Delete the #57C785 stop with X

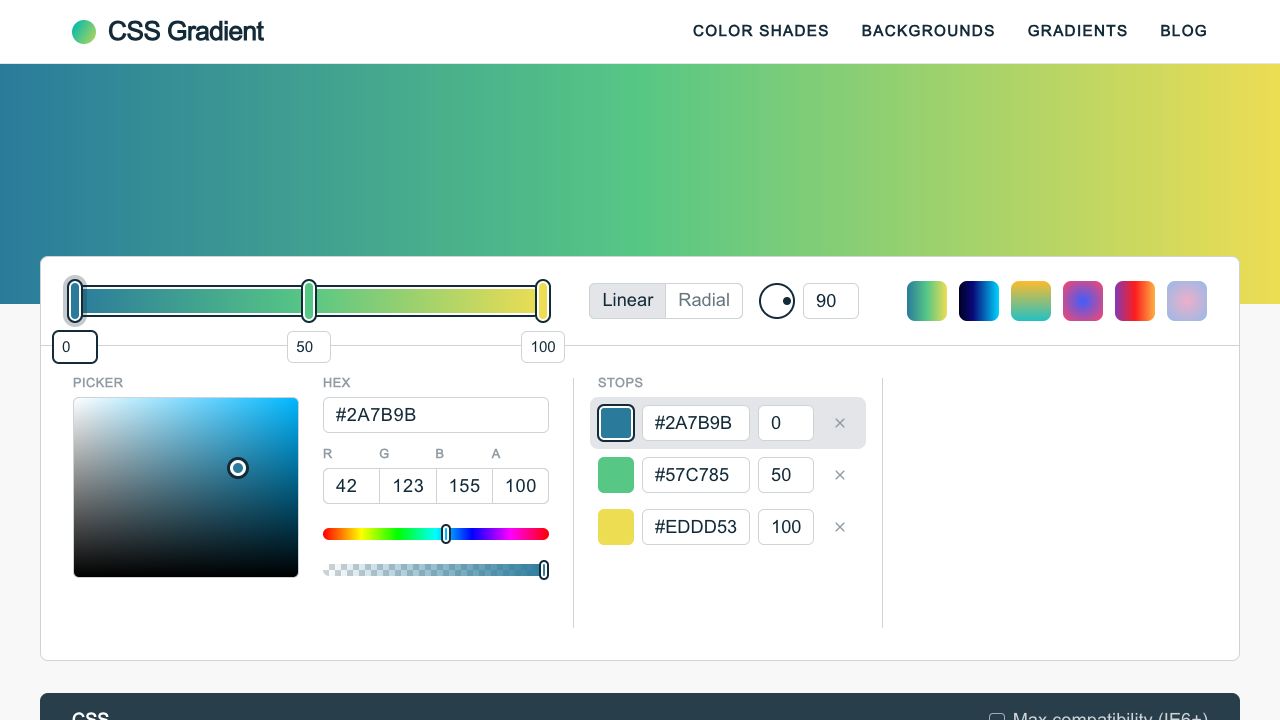coord(840,475)
